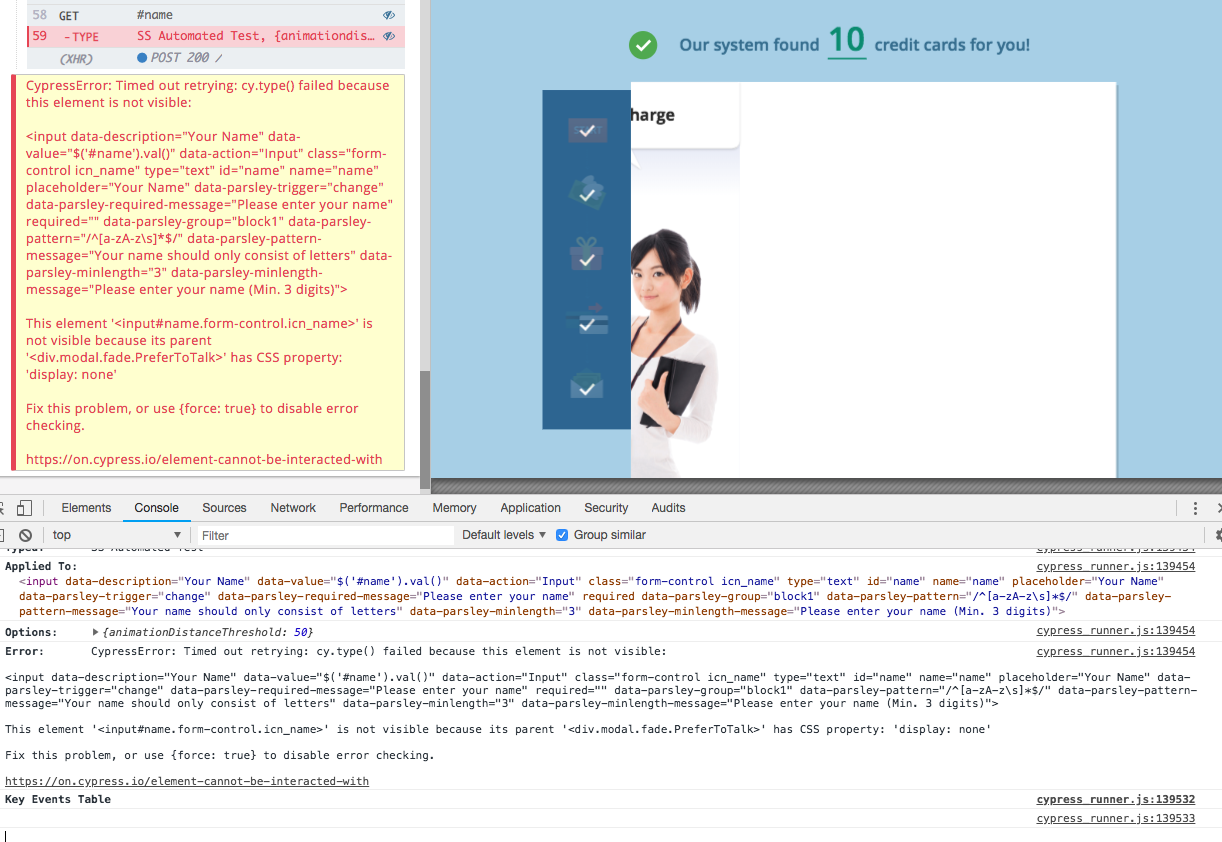
Task: Click the wallet step icon in blue sidebar
Action: click(x=587, y=193)
